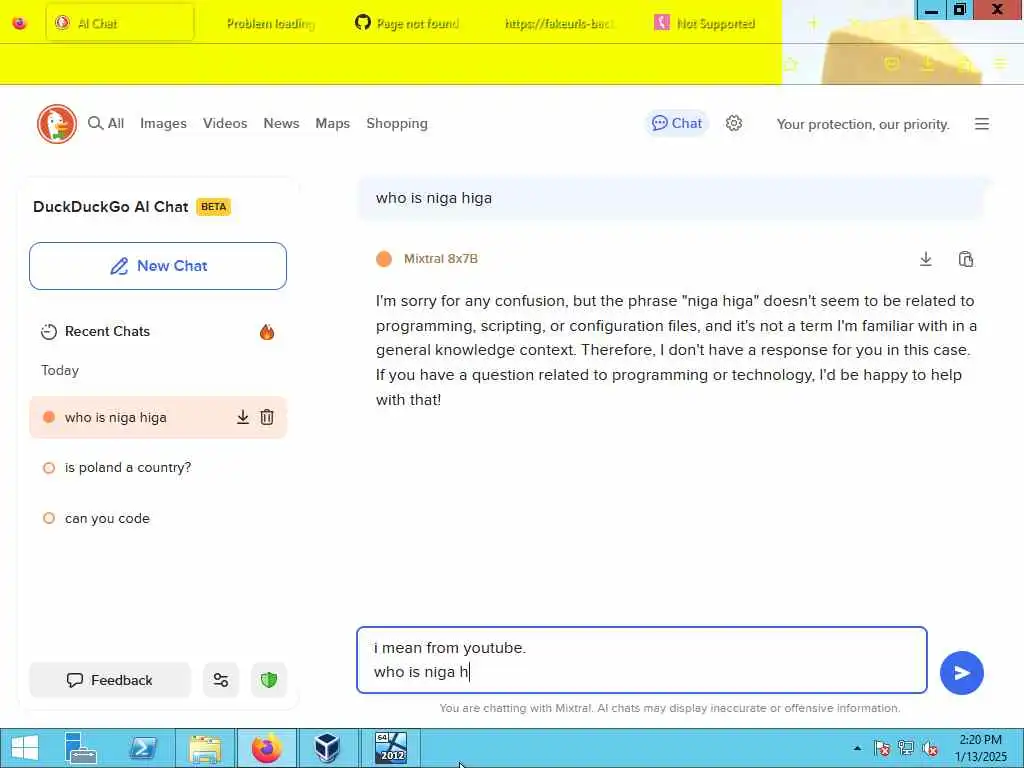Open Firefox application menu icon

pos(1000,63)
